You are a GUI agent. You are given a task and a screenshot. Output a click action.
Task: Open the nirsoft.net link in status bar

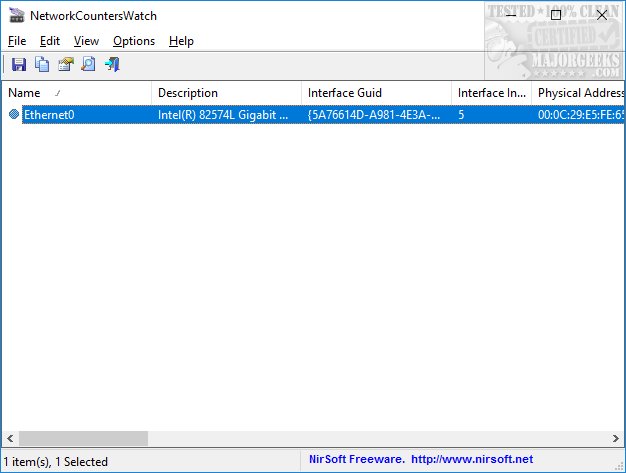(472, 459)
